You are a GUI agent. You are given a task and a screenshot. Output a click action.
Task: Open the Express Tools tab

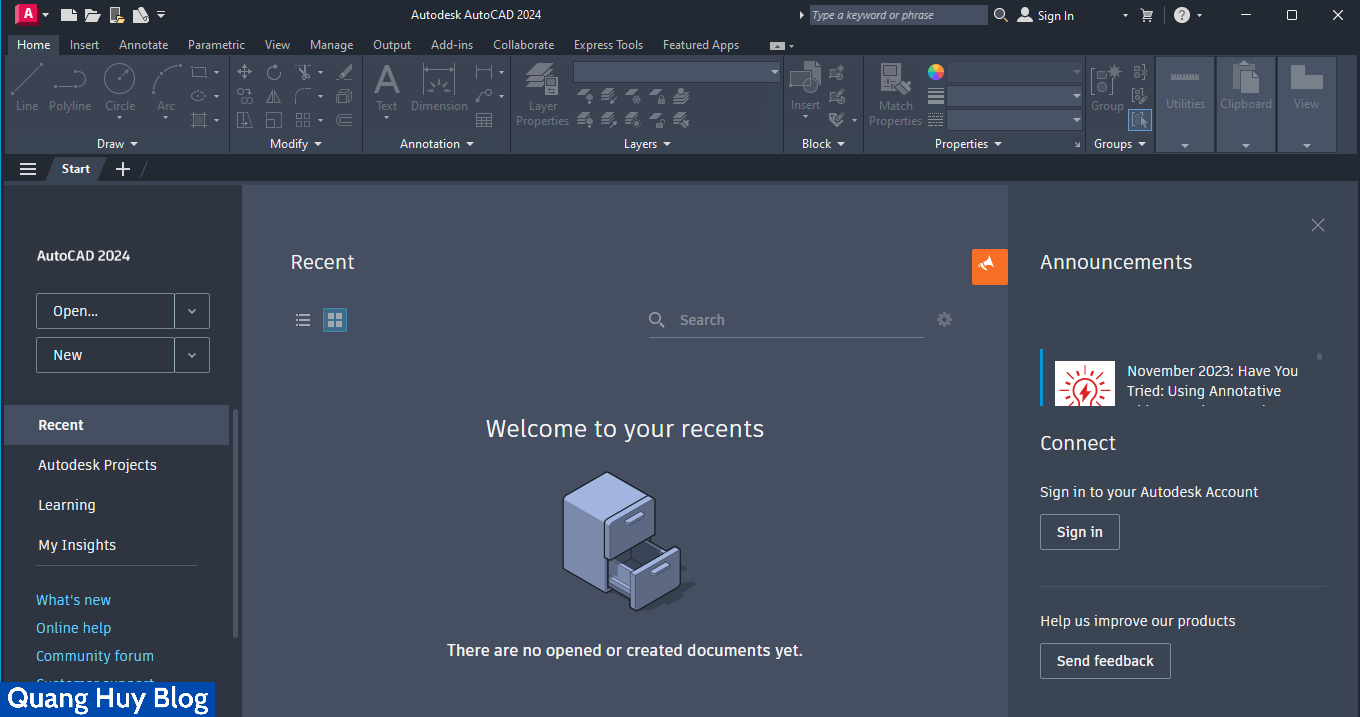[608, 45]
